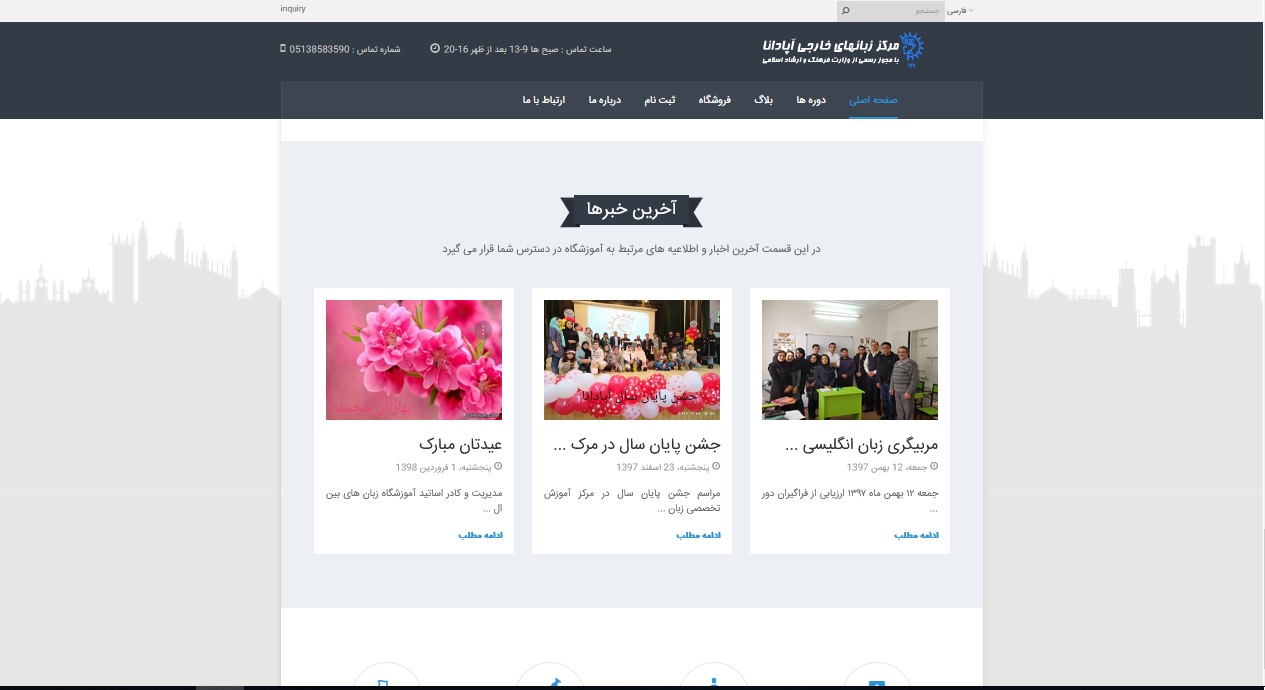Open the balloon party جشن پایان سال photo
Screen dimensions: 1265x690
632,360
